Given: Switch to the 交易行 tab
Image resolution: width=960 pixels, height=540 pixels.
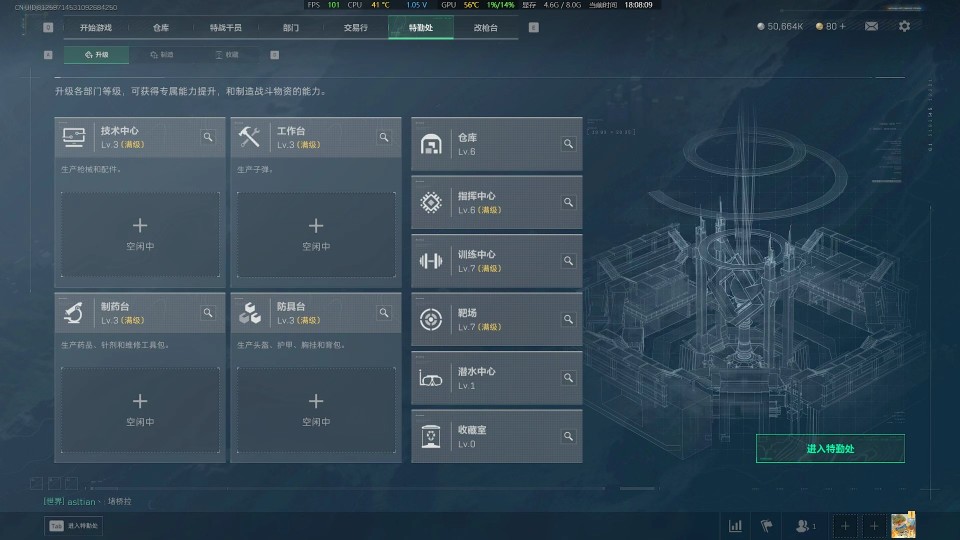Looking at the screenshot, I should click(x=355, y=28).
